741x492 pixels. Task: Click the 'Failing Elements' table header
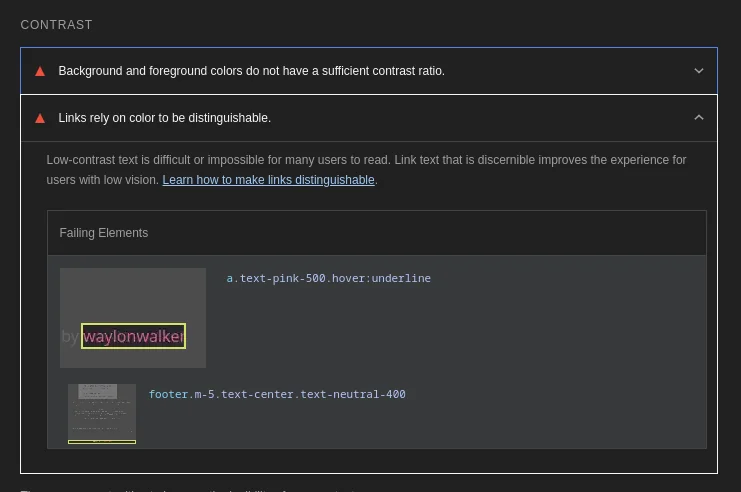click(103, 233)
